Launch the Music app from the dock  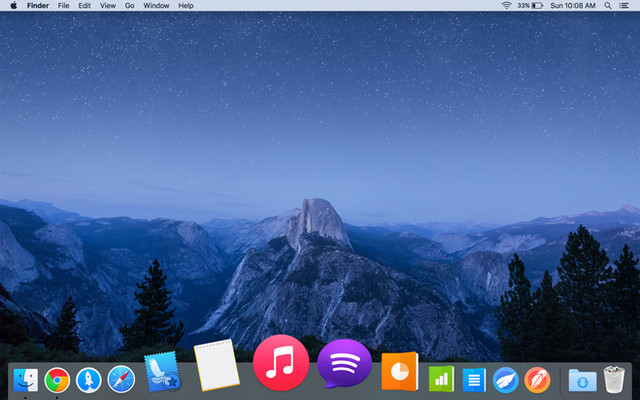281,362
